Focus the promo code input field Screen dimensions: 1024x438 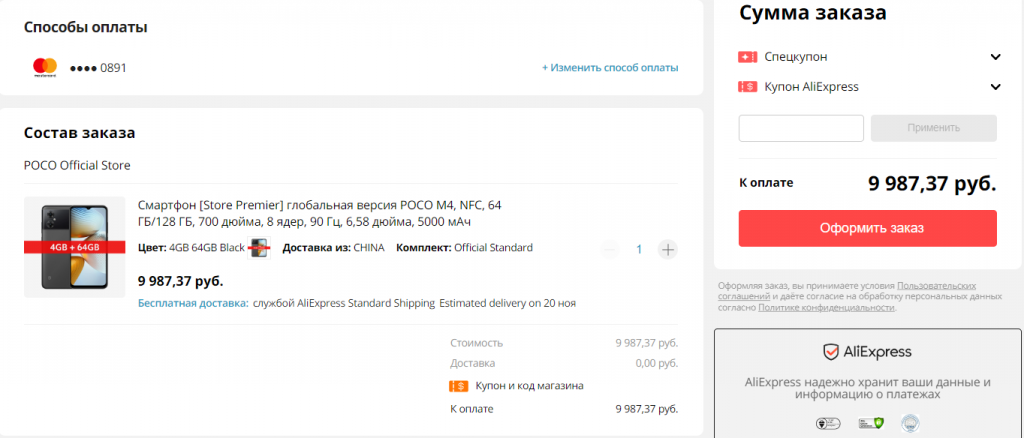coord(801,128)
